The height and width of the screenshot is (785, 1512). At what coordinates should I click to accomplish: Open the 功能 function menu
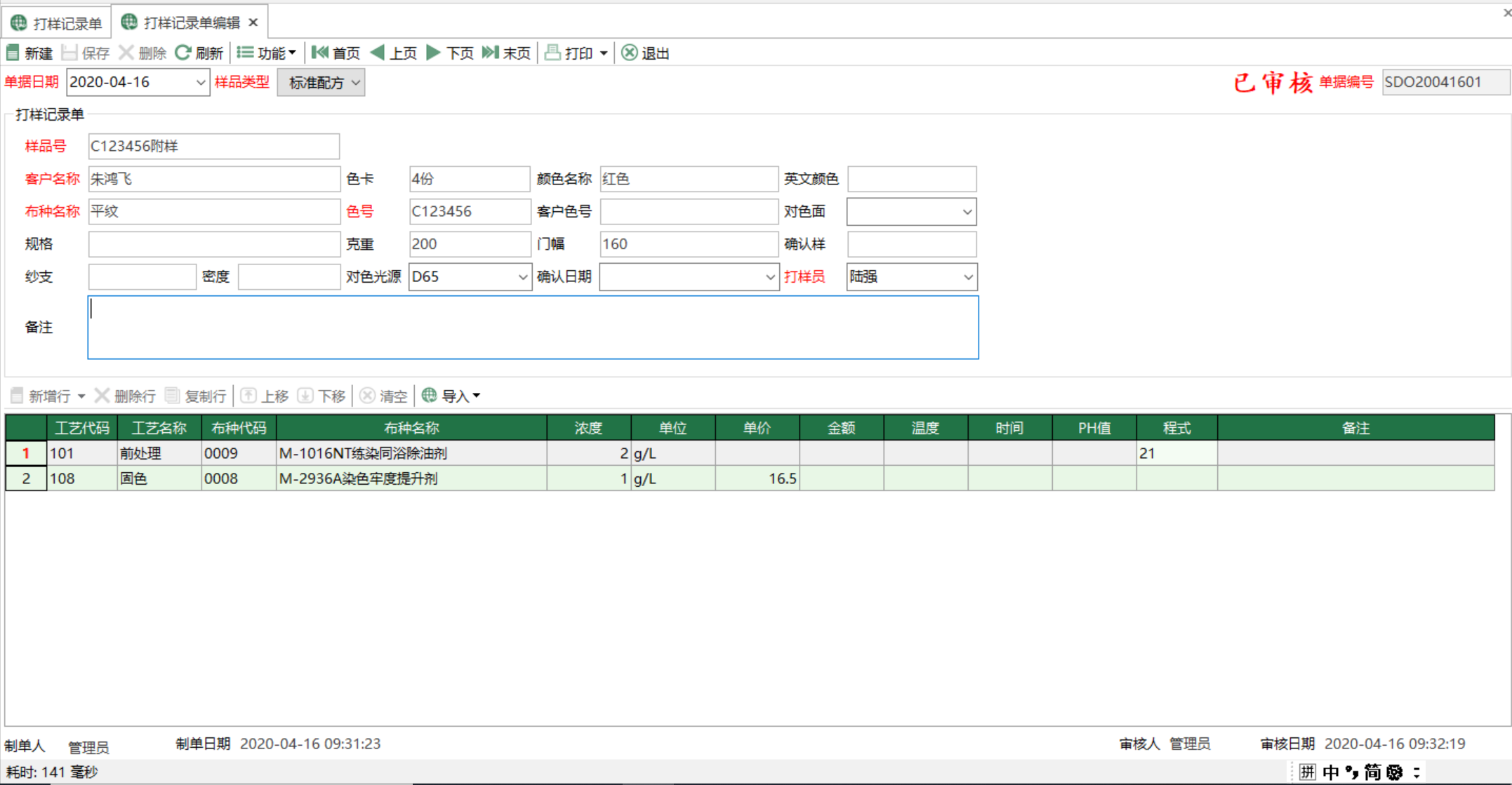[266, 53]
